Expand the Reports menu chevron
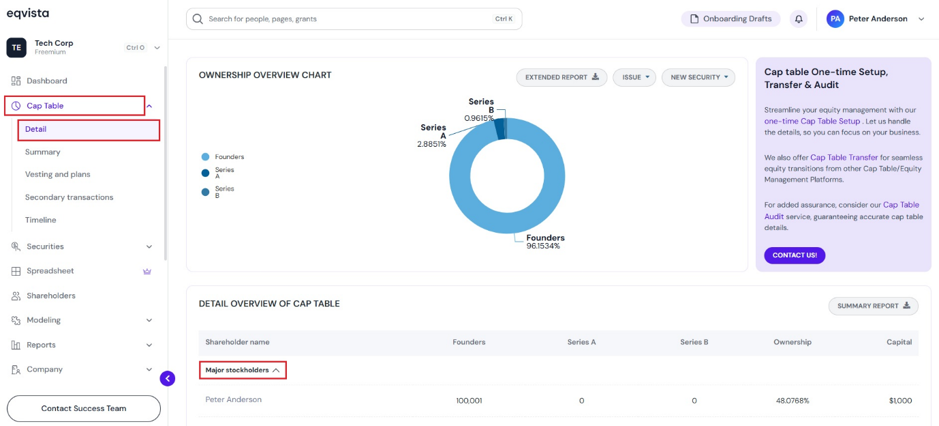939x426 pixels. tap(149, 345)
